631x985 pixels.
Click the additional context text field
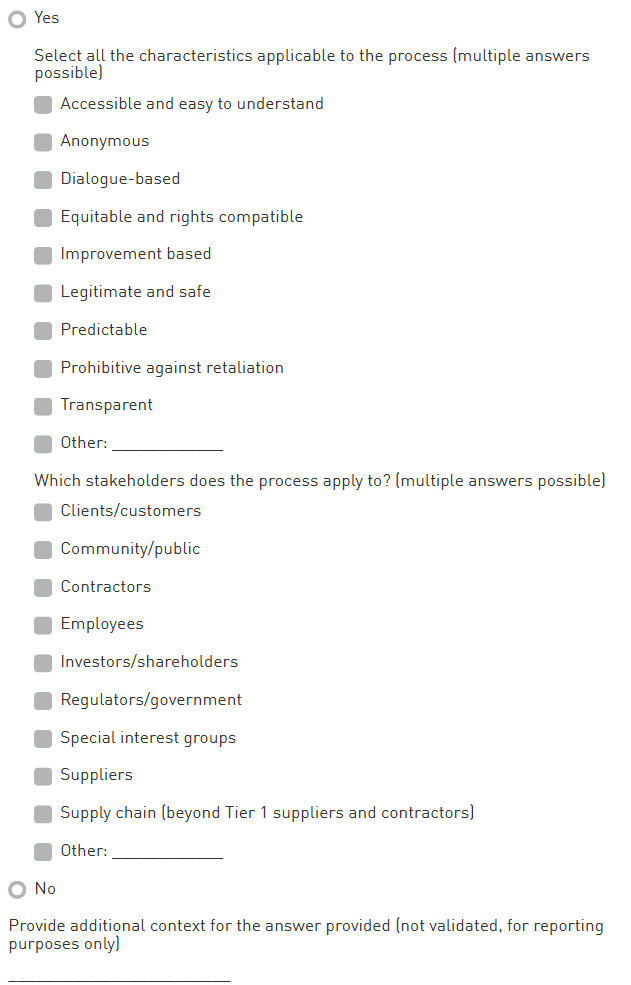[x=120, y=974]
